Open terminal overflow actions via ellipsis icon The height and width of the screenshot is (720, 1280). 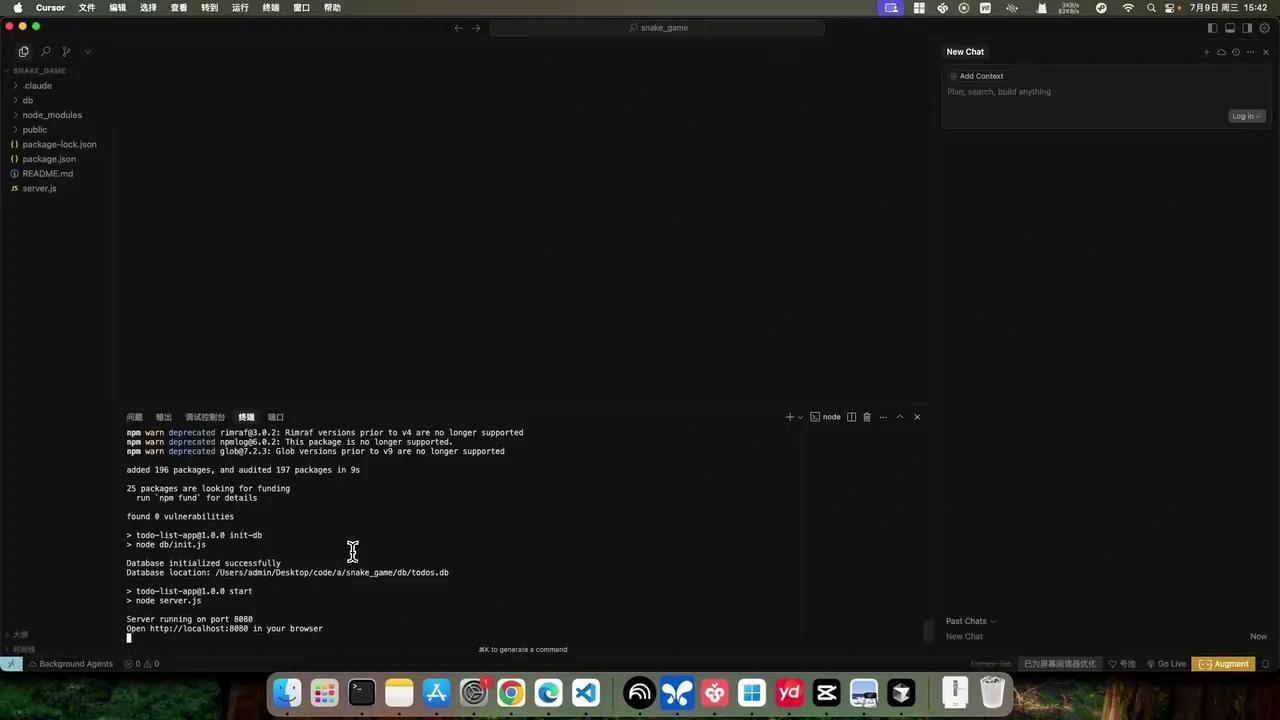[x=883, y=417]
